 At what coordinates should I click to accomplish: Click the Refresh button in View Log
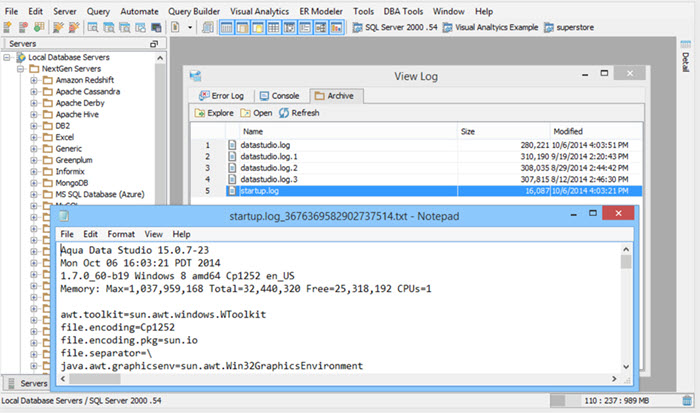tap(299, 113)
